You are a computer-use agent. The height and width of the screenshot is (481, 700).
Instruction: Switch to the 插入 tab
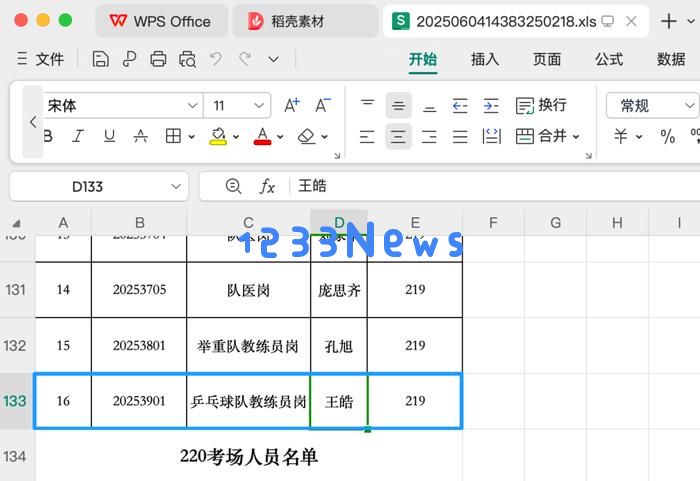pyautogui.click(x=485, y=59)
